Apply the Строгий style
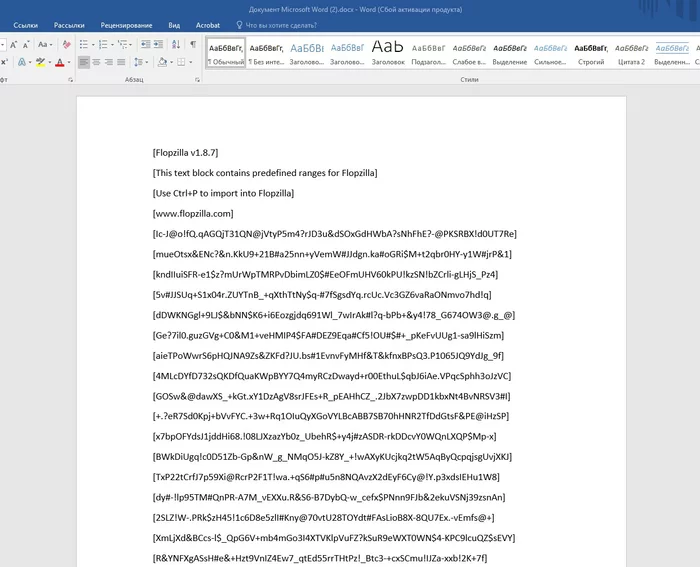The width and height of the screenshot is (700, 567). click(591, 53)
